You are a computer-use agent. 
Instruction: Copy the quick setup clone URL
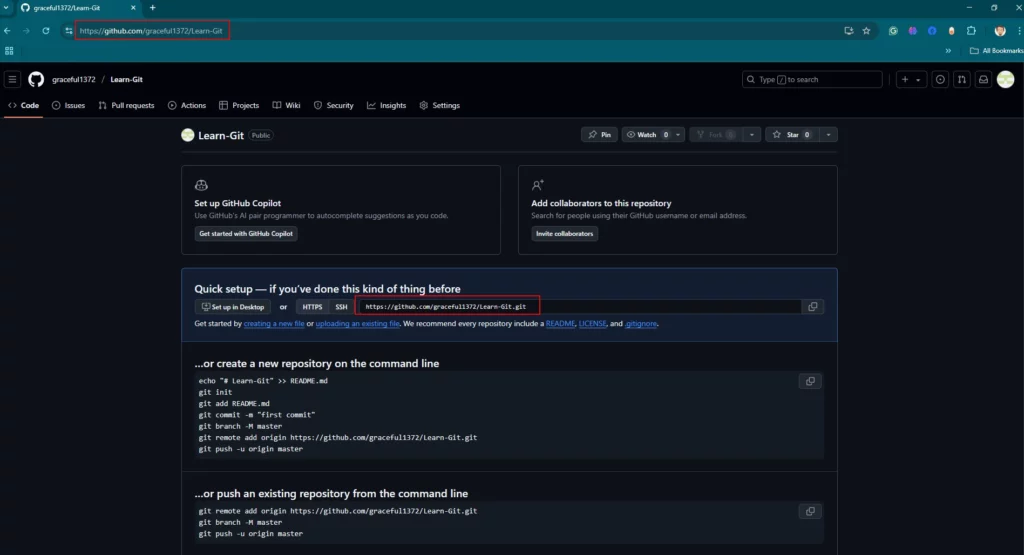pos(812,307)
